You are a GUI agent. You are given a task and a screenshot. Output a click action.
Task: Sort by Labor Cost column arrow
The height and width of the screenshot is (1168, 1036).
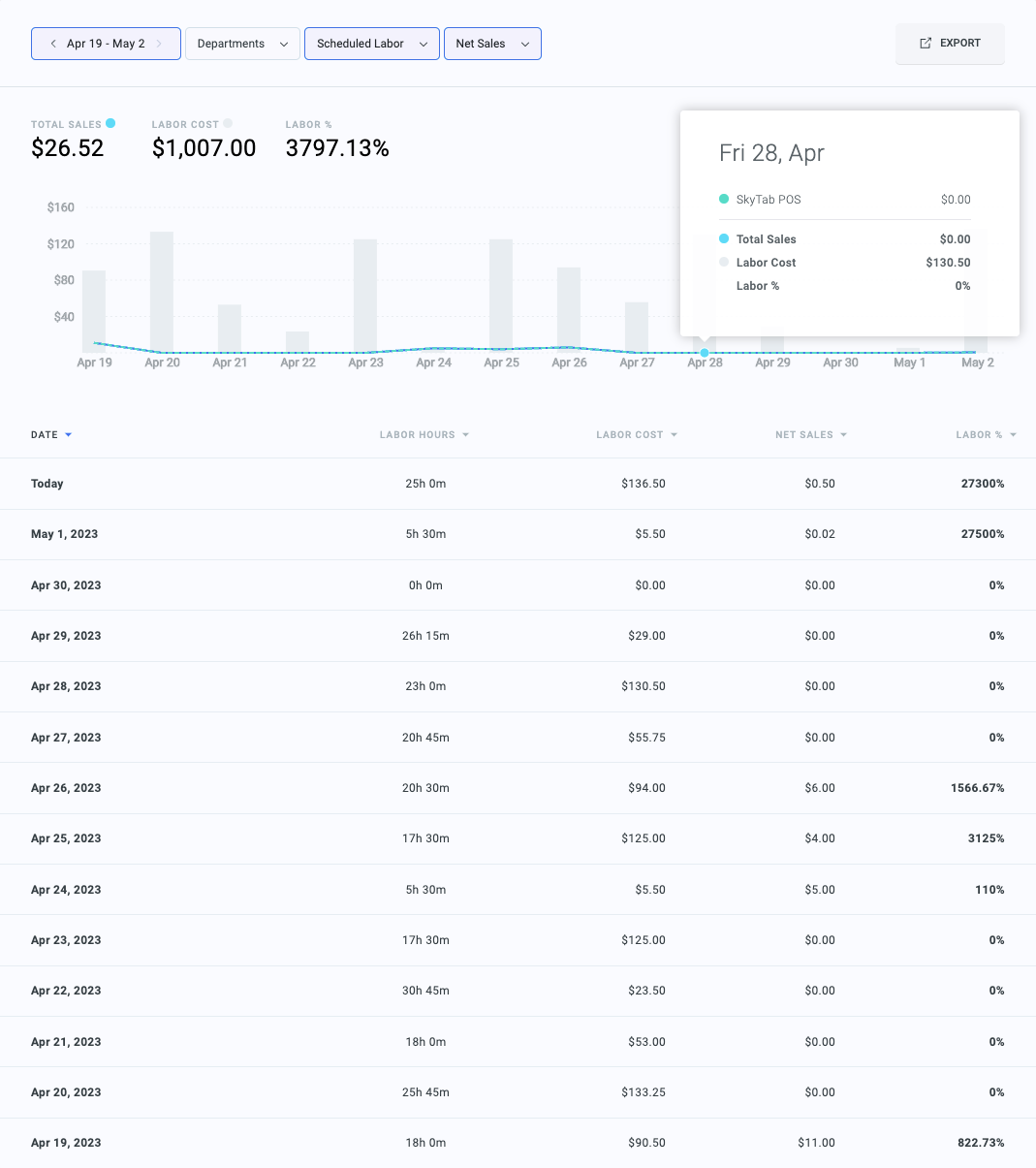(x=675, y=435)
